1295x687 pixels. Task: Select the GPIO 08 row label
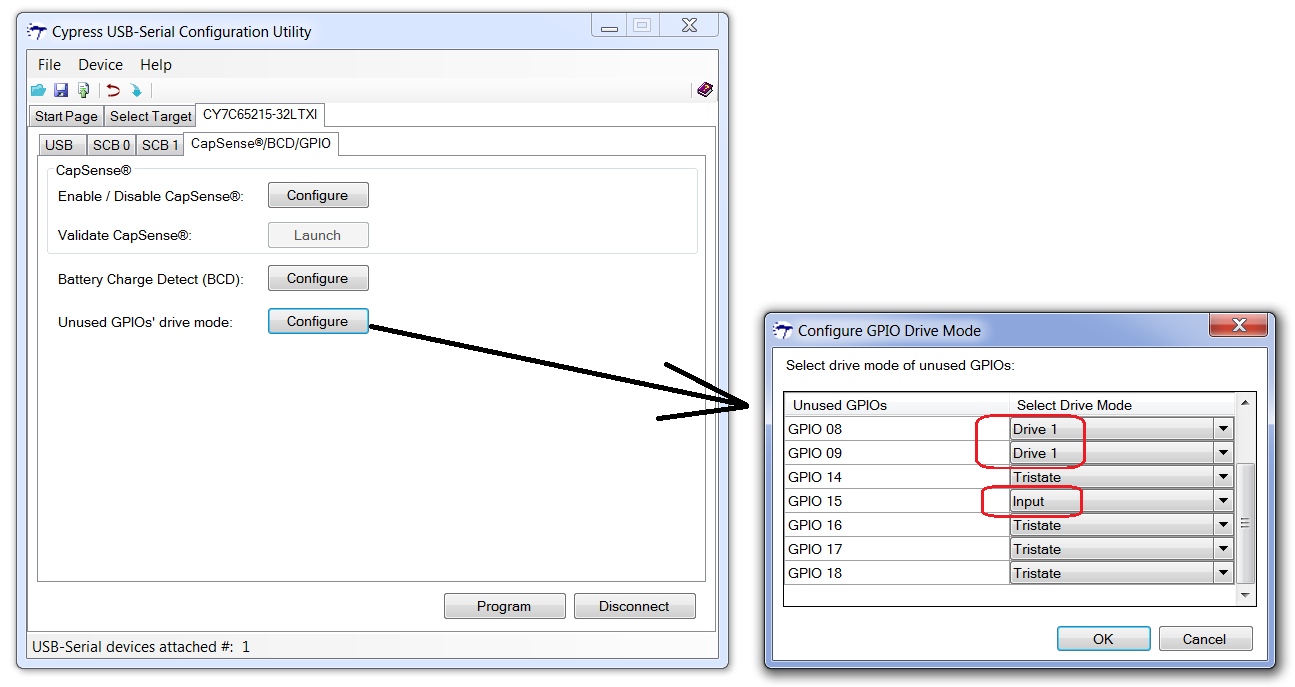tap(815, 429)
